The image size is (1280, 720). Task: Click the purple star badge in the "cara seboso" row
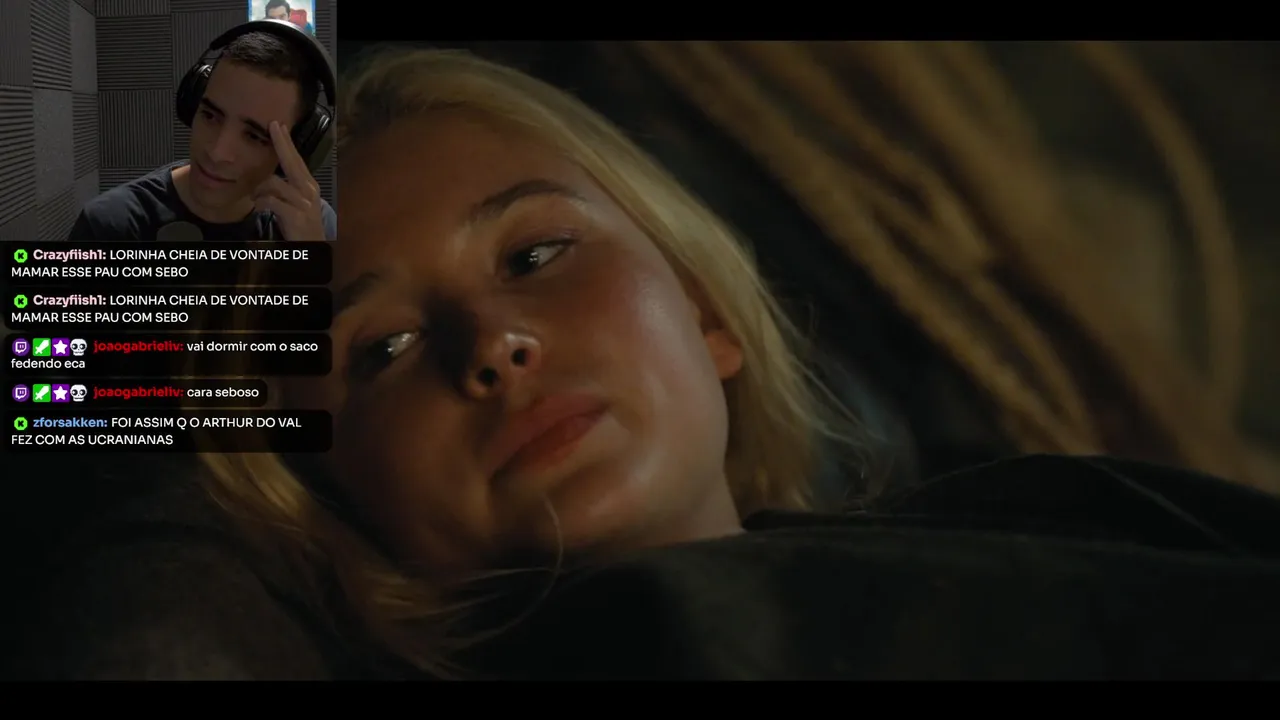click(x=60, y=393)
